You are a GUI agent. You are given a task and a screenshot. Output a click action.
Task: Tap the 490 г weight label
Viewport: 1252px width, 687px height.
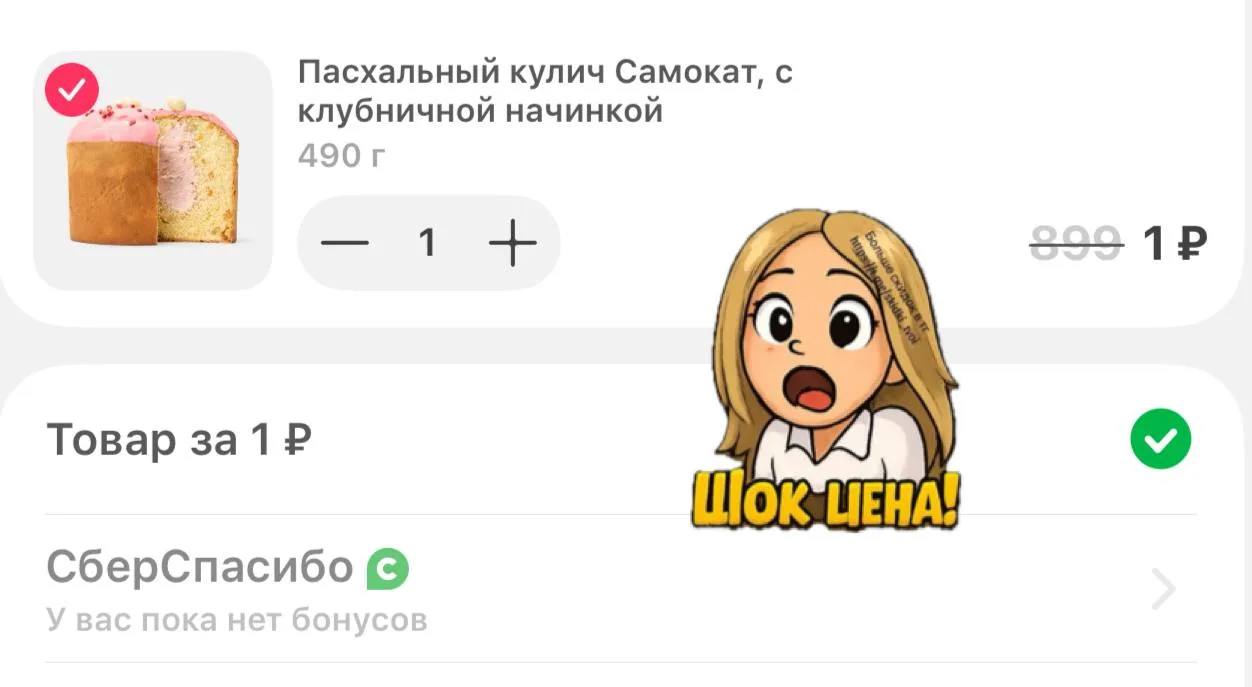pyautogui.click(x=341, y=156)
